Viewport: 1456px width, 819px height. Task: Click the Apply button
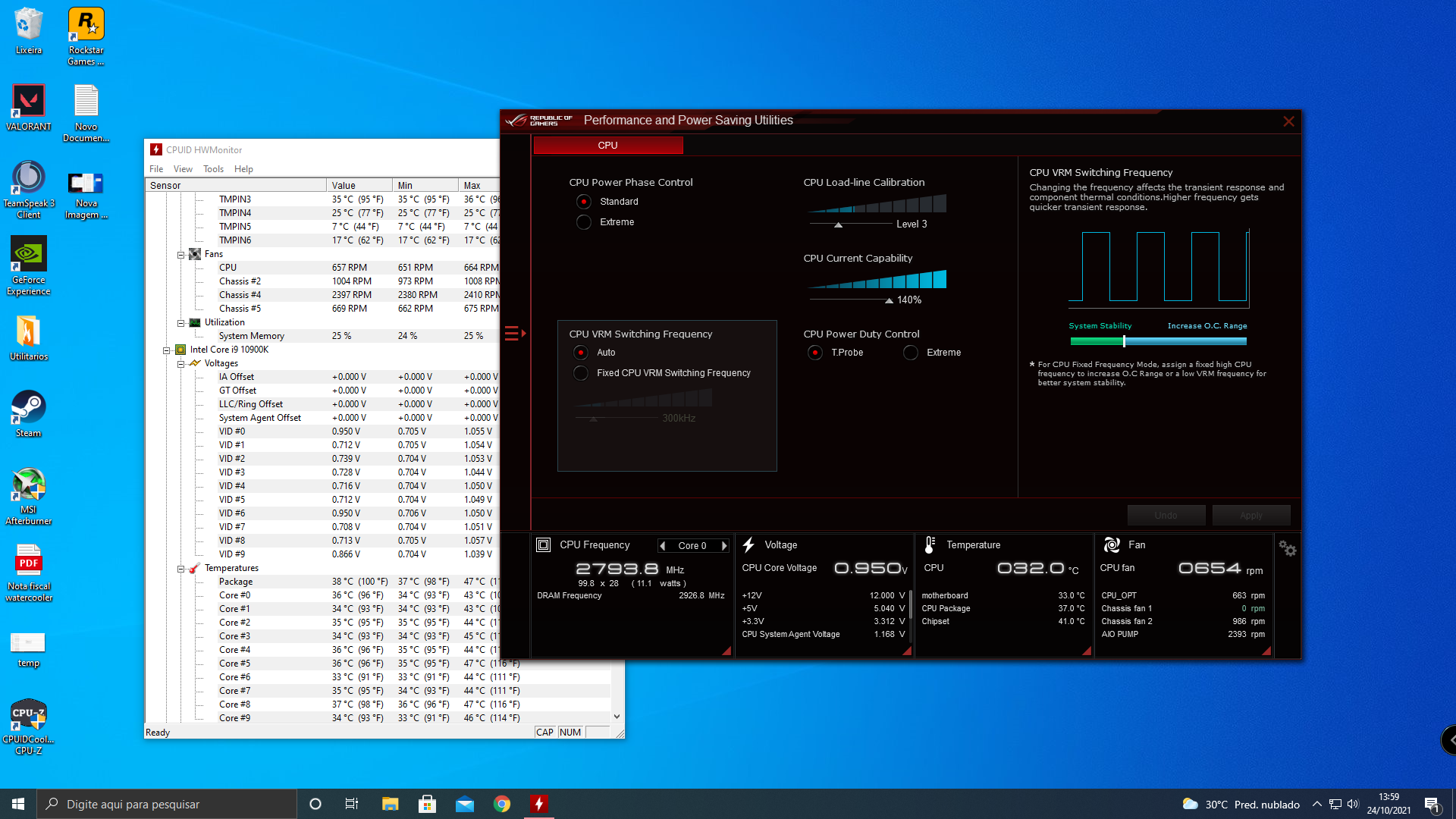pyautogui.click(x=1251, y=516)
